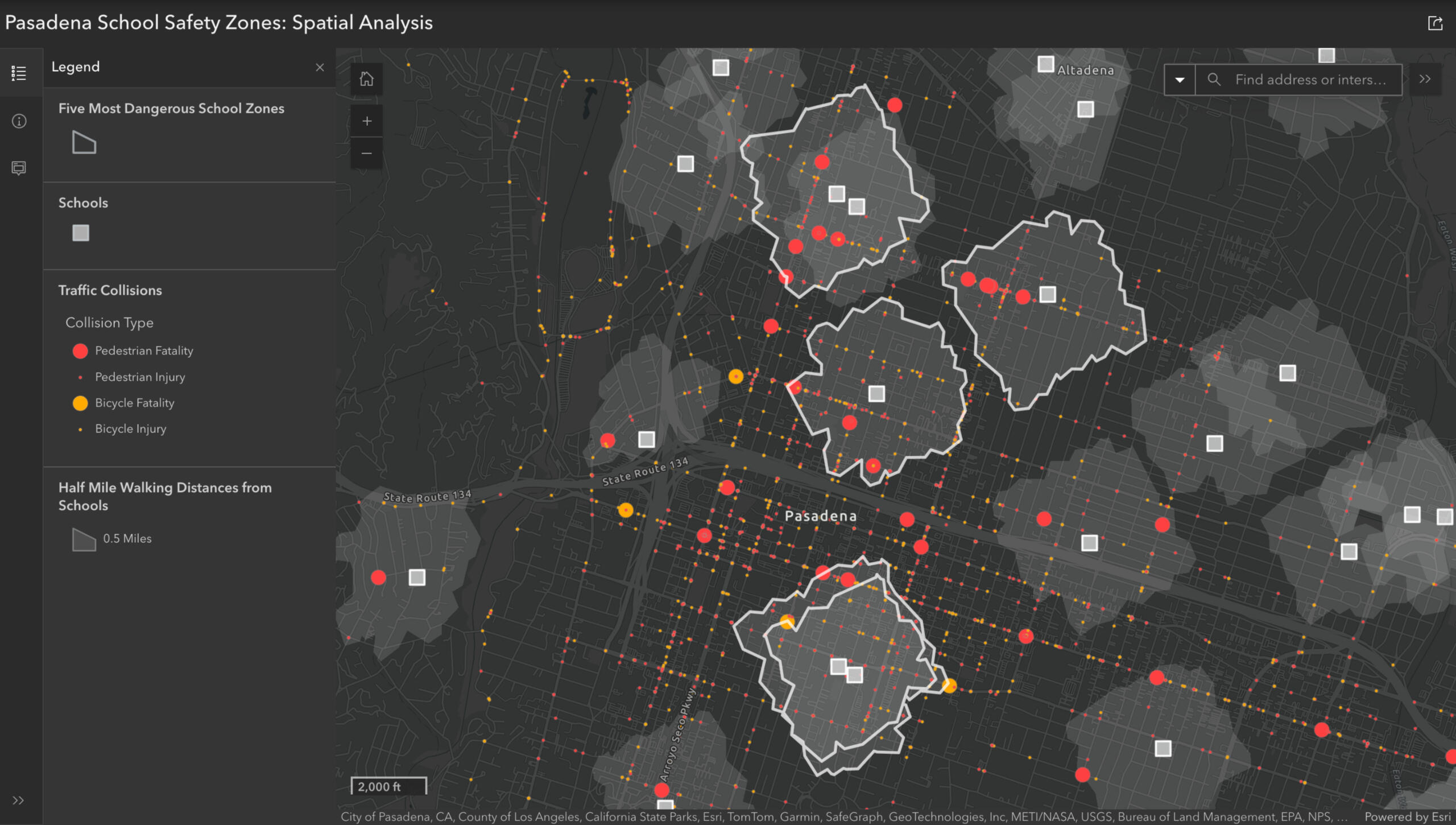Click the Altadena school marker on map
1456x825 pixels.
(1045, 64)
